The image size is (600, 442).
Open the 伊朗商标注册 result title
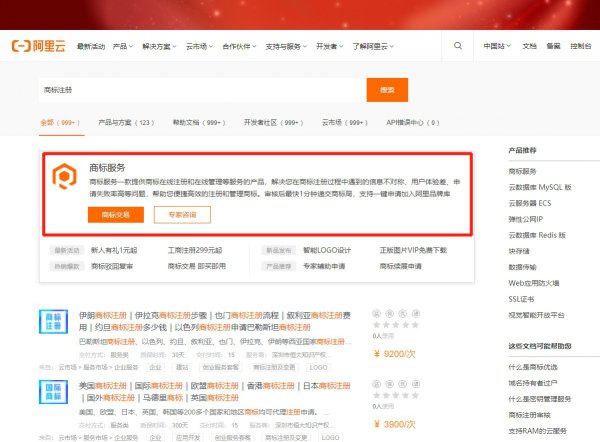215,321
